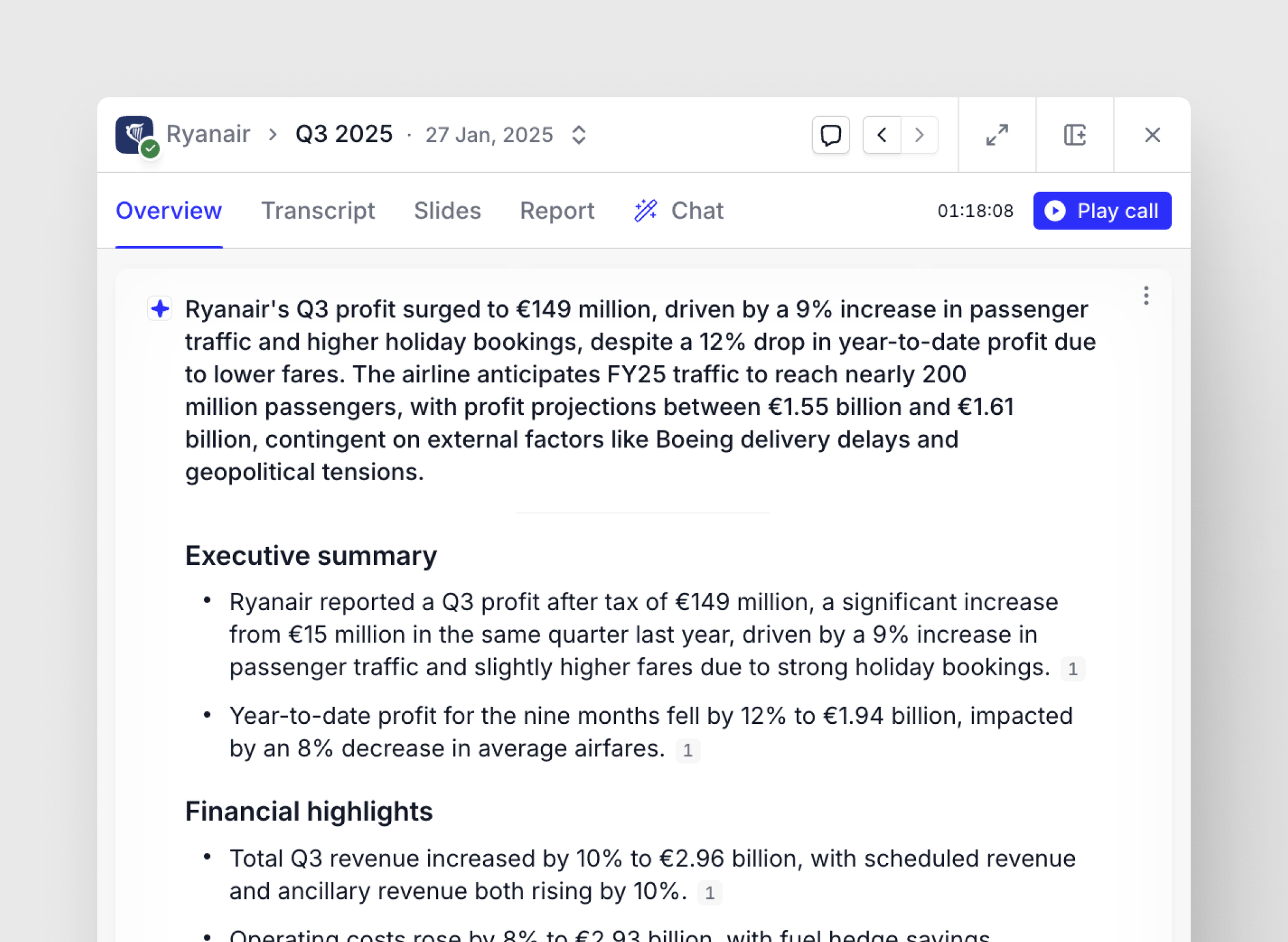
Task: Open citation 1 after ancillary revenue rising
Action: [x=709, y=893]
